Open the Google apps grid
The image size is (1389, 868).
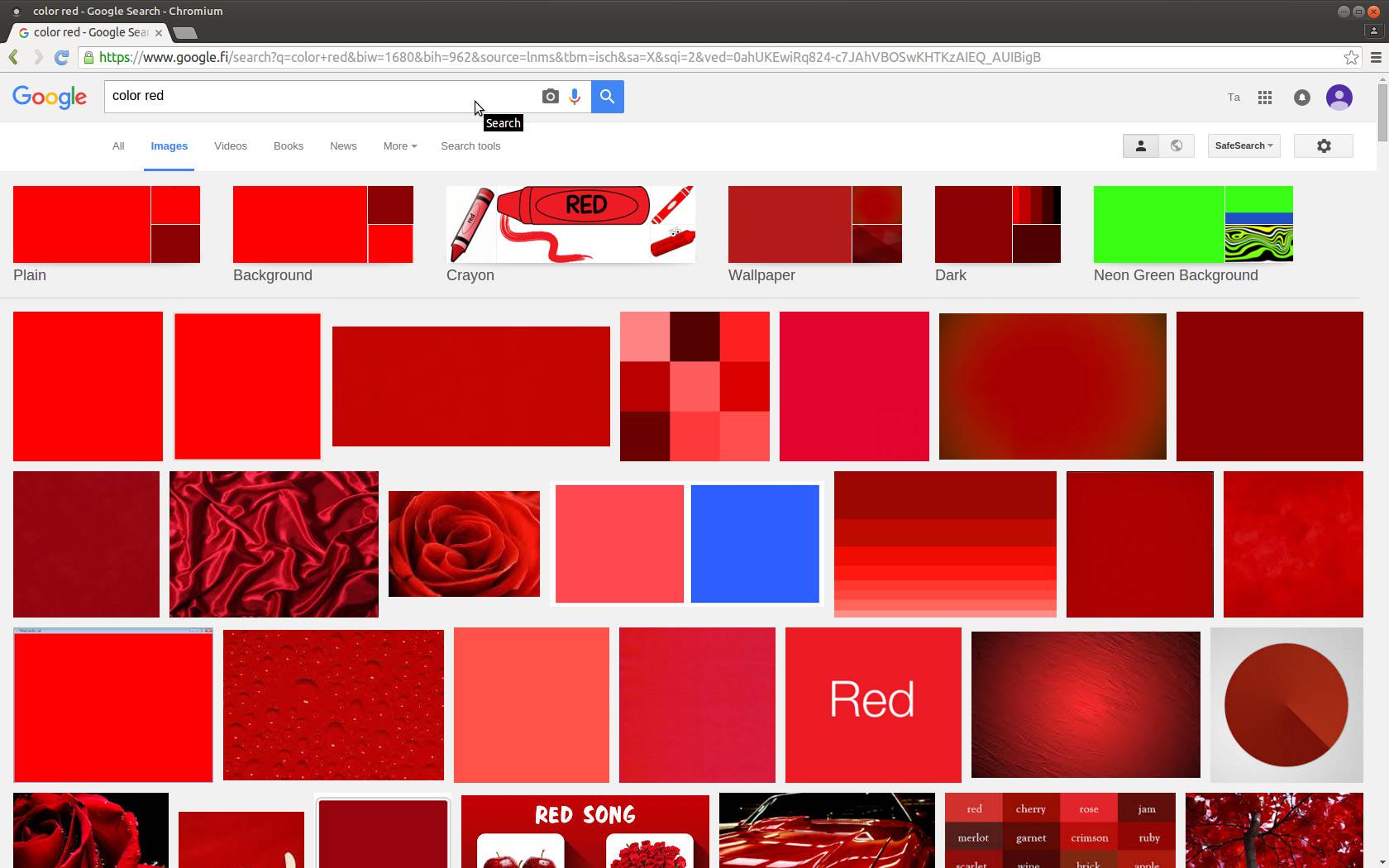point(1264,98)
